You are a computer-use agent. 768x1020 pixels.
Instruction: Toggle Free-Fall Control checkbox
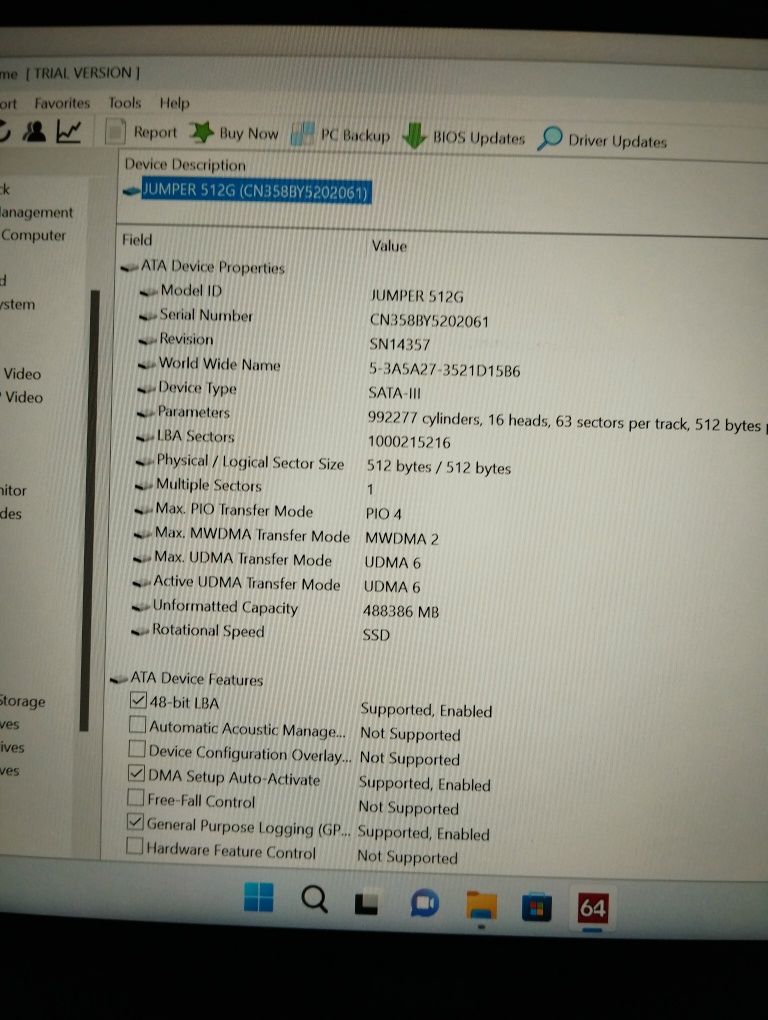(x=135, y=797)
